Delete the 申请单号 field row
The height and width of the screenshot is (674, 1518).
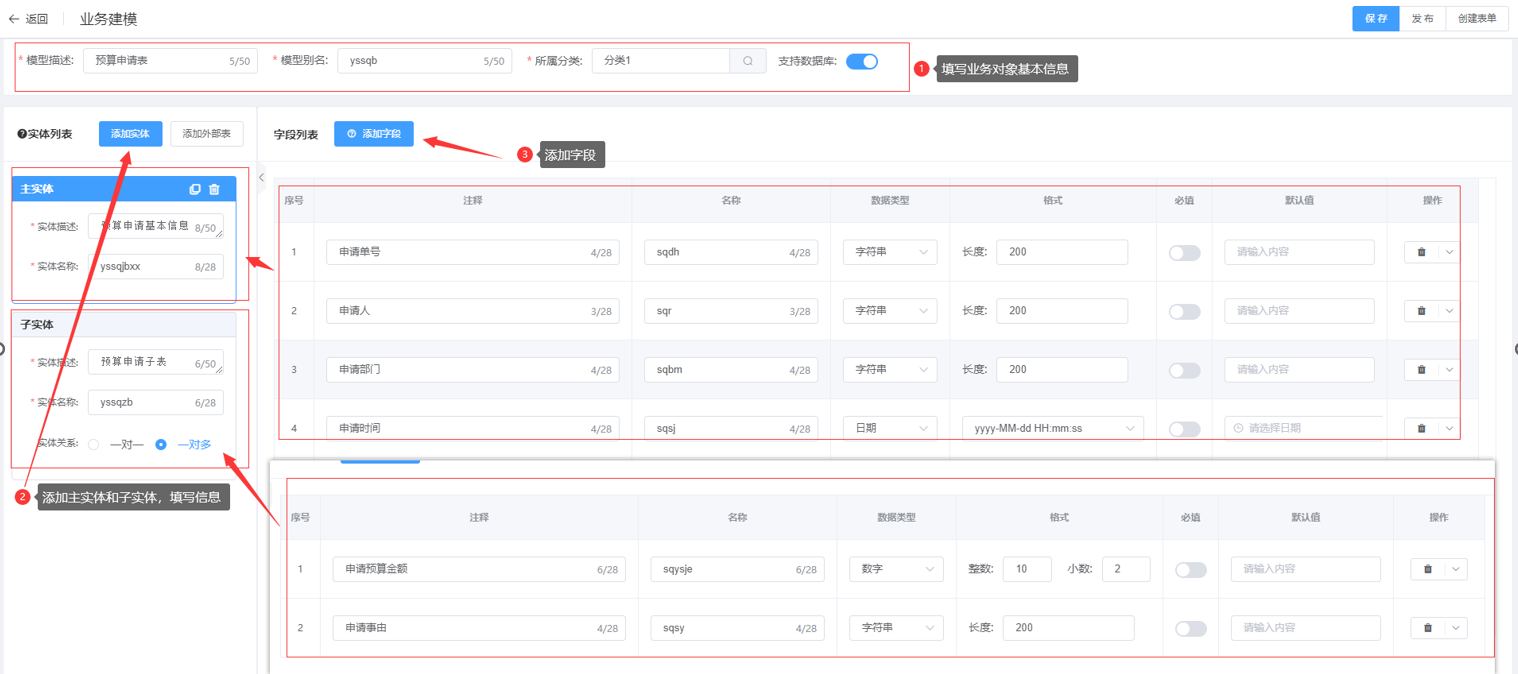tap(1421, 252)
